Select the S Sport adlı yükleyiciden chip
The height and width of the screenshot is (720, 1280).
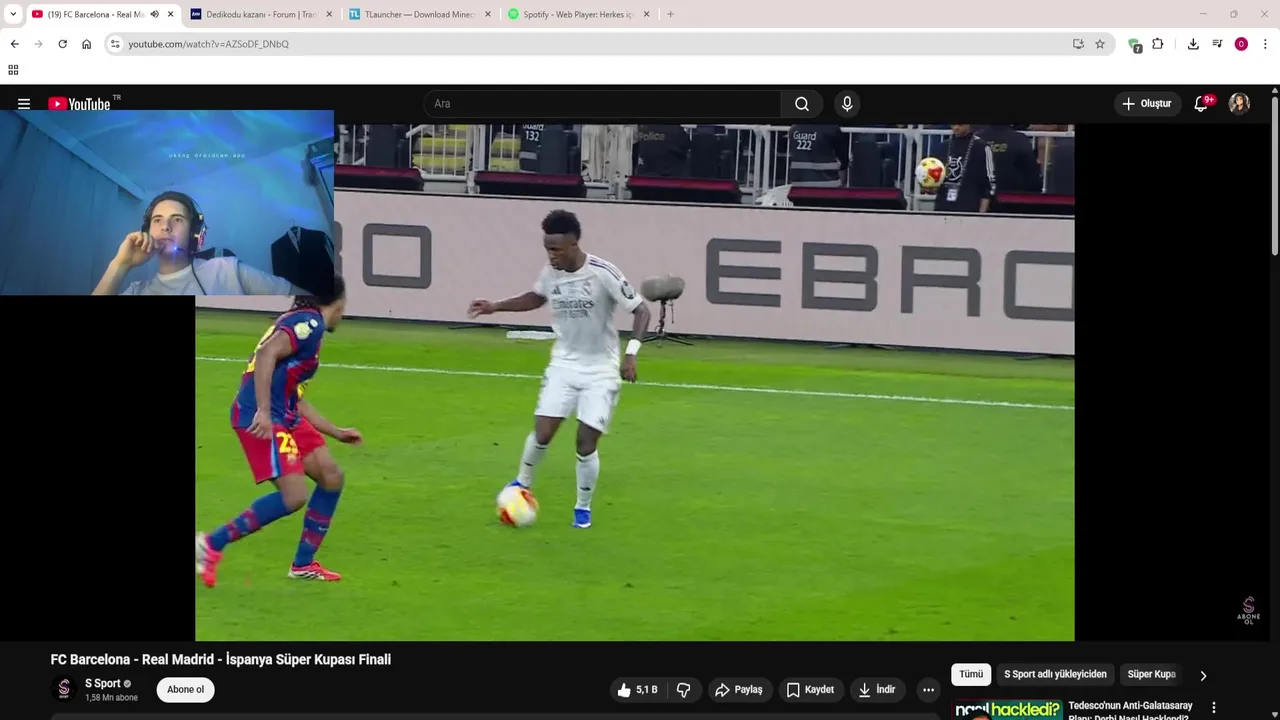[1055, 675]
